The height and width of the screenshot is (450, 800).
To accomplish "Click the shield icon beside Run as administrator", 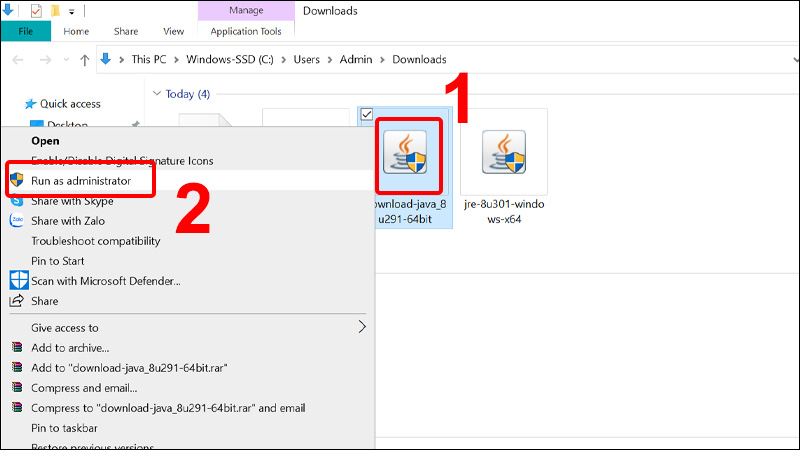I will 16,180.
